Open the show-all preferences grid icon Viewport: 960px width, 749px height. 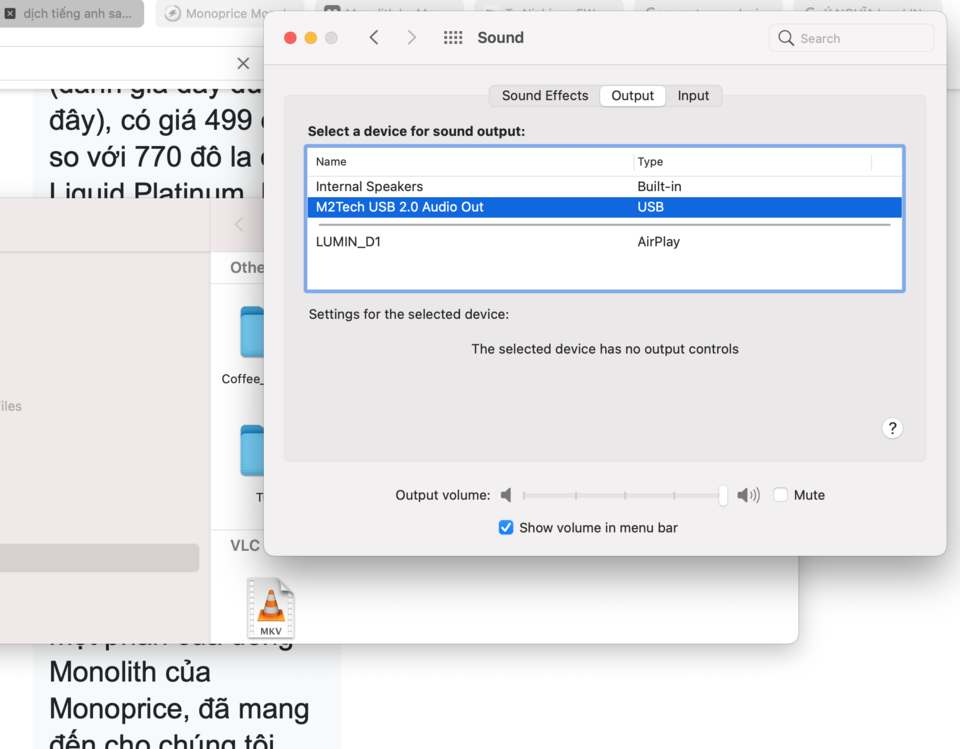pyautogui.click(x=453, y=38)
